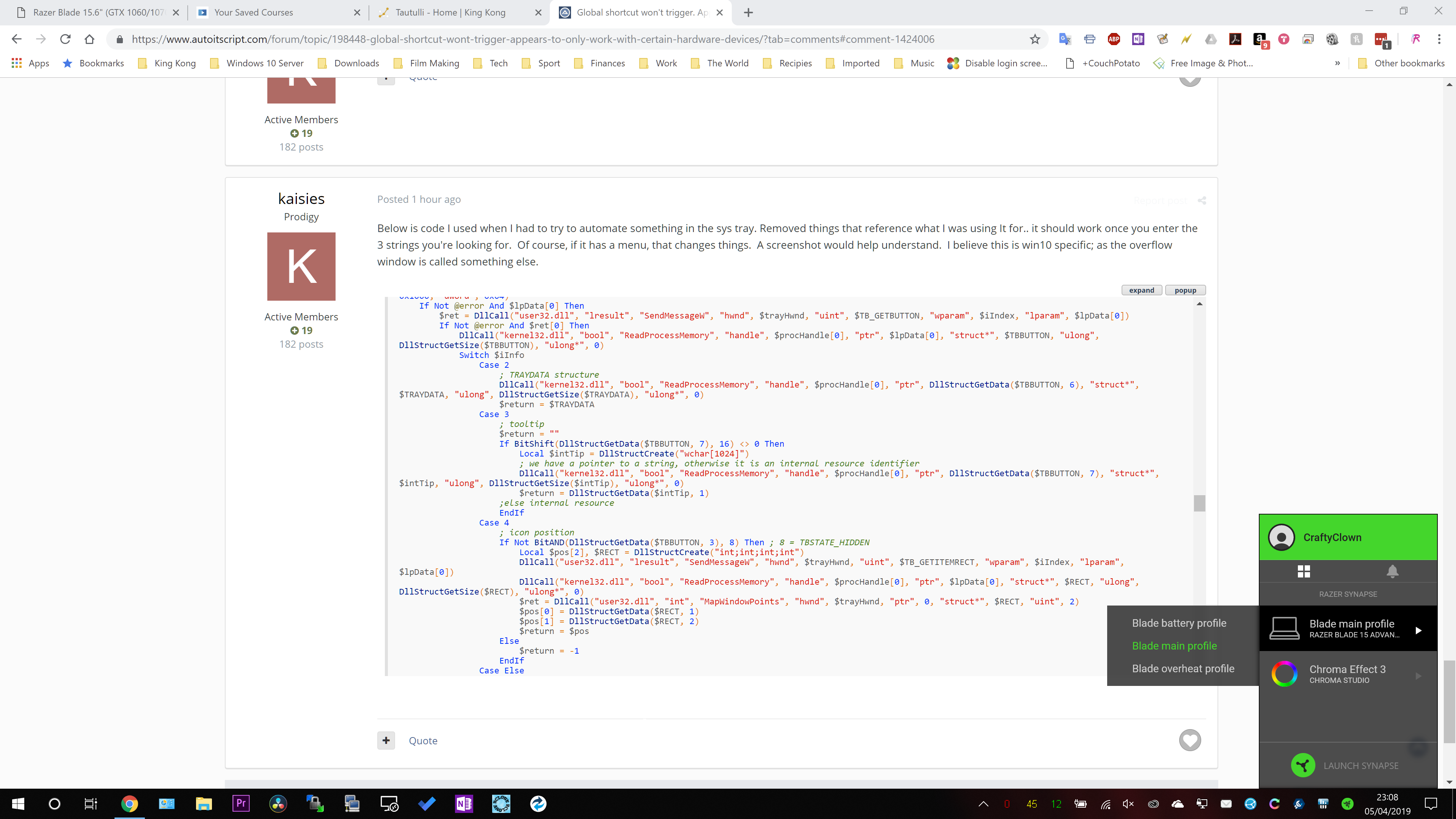Open a new Chrome tab
The width and height of the screenshot is (1456, 819).
tap(748, 13)
